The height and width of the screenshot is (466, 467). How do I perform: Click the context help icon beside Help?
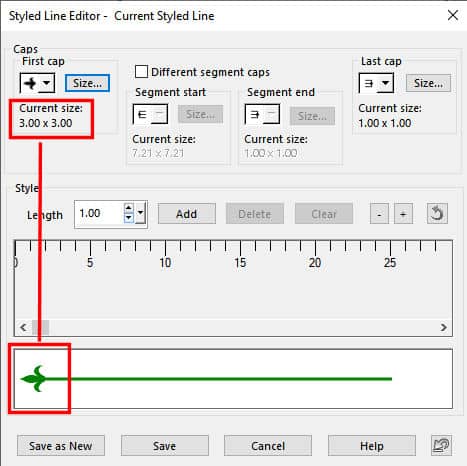coord(441,445)
